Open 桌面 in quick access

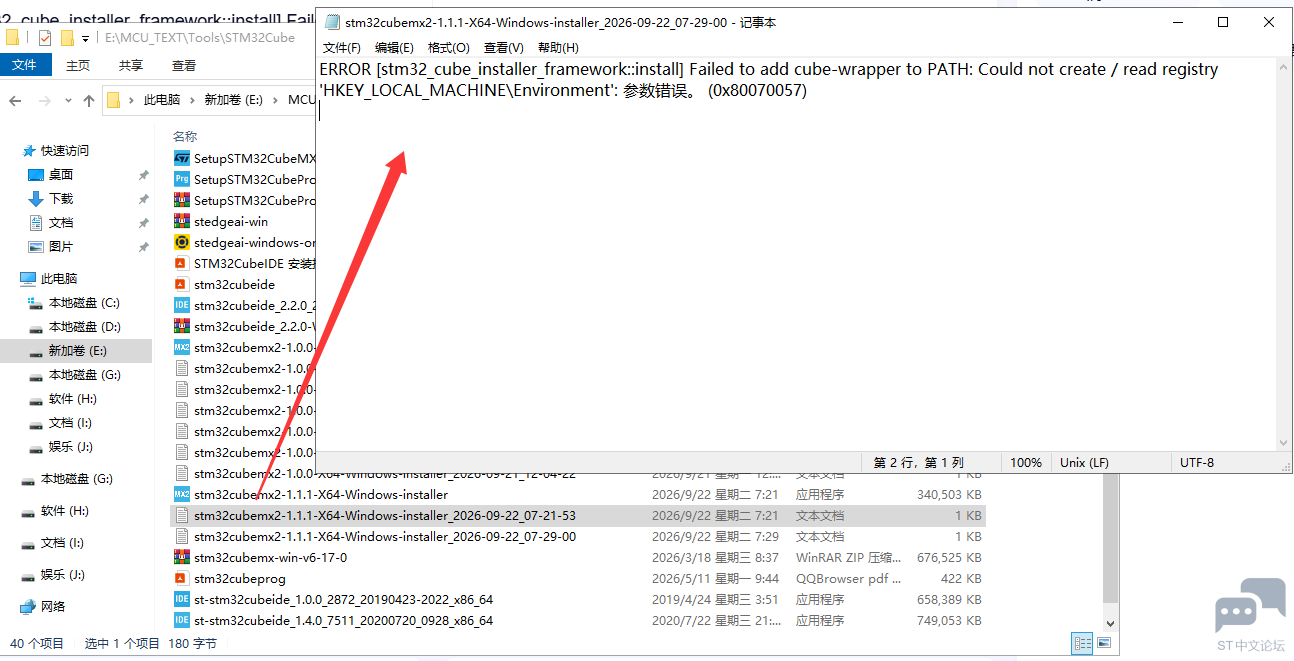coord(61,174)
